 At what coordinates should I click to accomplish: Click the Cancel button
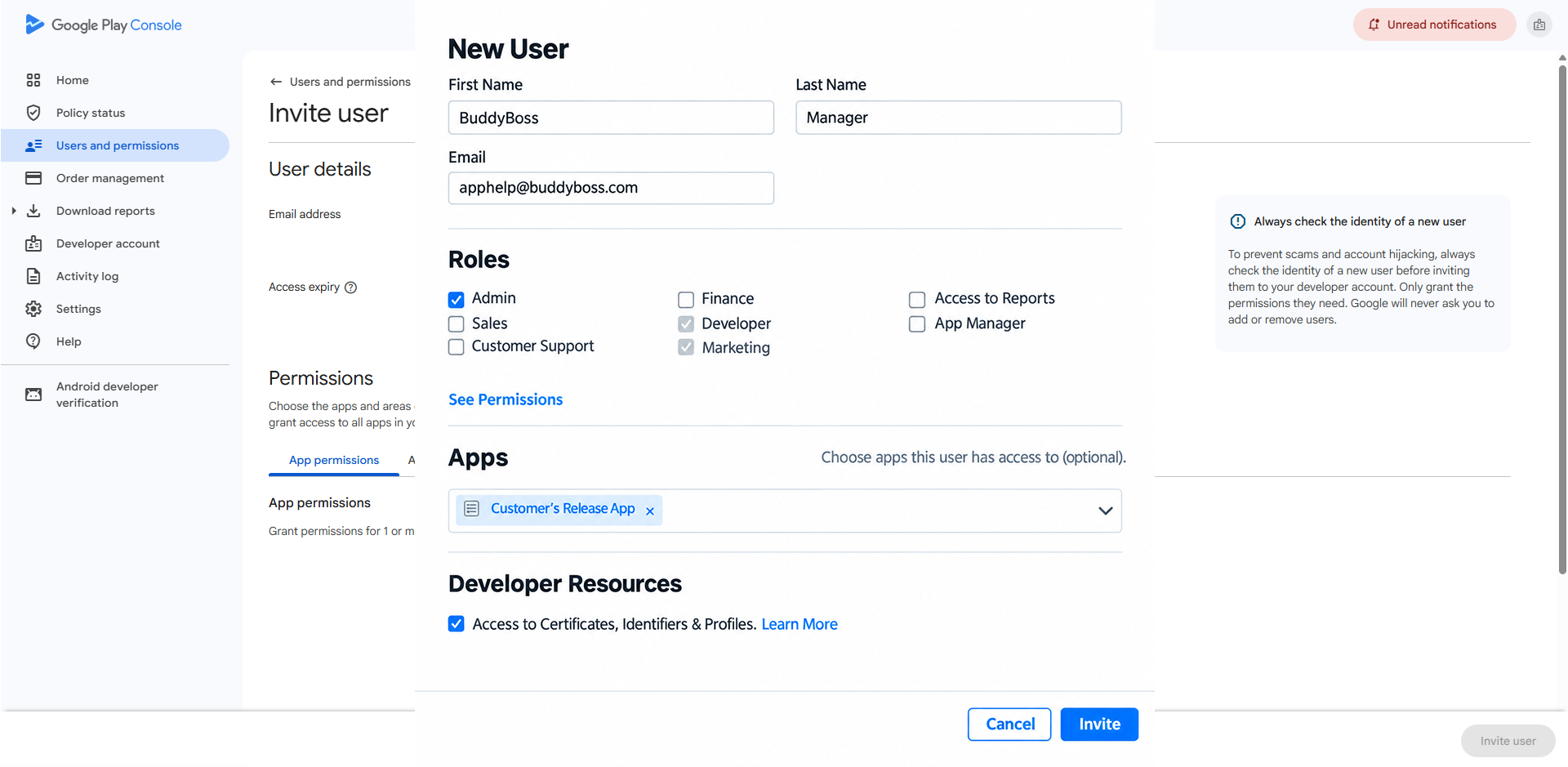point(1009,725)
